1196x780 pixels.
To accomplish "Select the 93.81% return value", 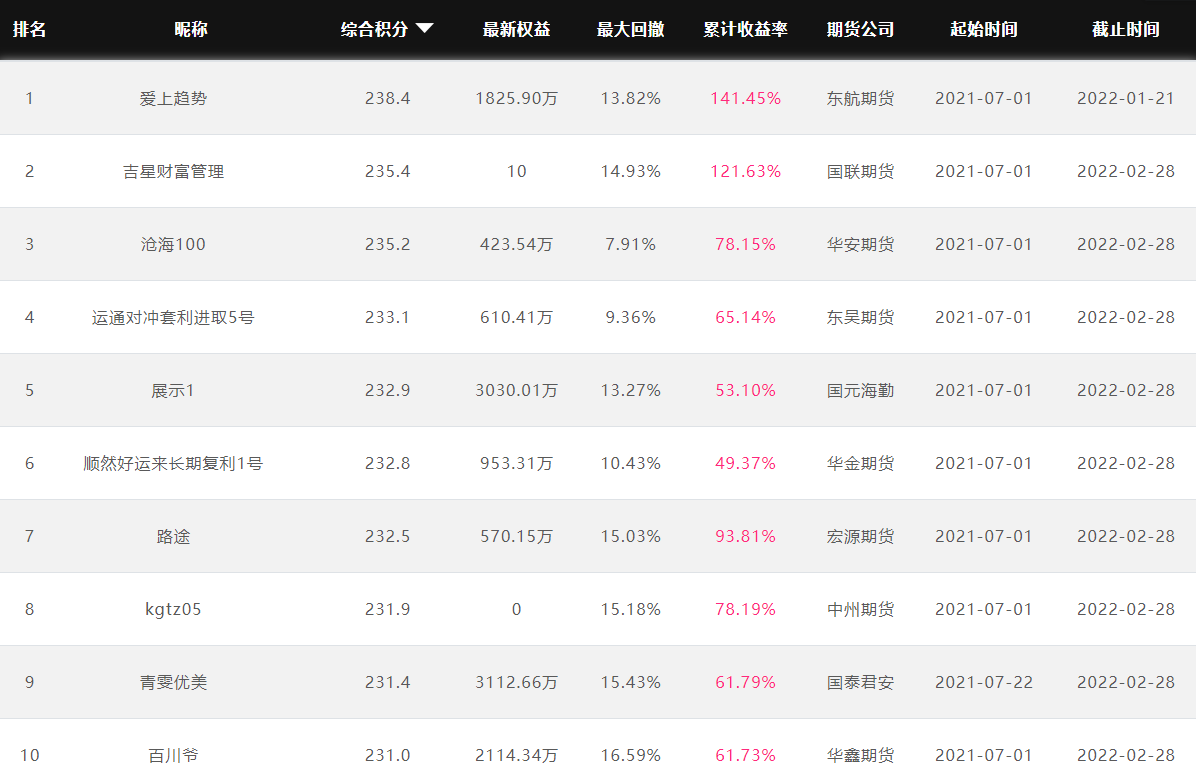I will [x=745, y=536].
